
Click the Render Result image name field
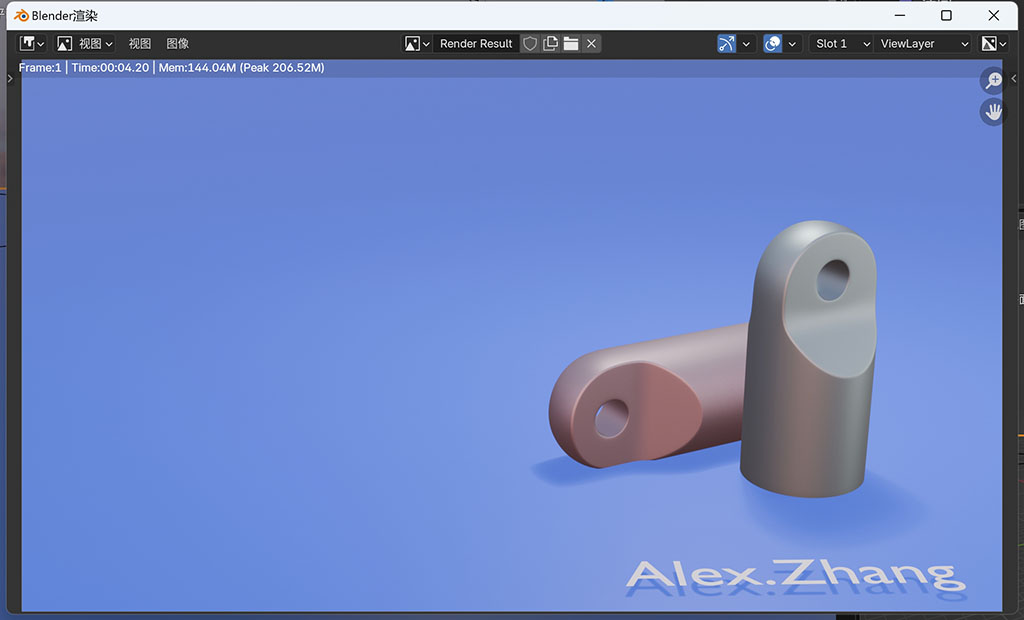(476, 44)
